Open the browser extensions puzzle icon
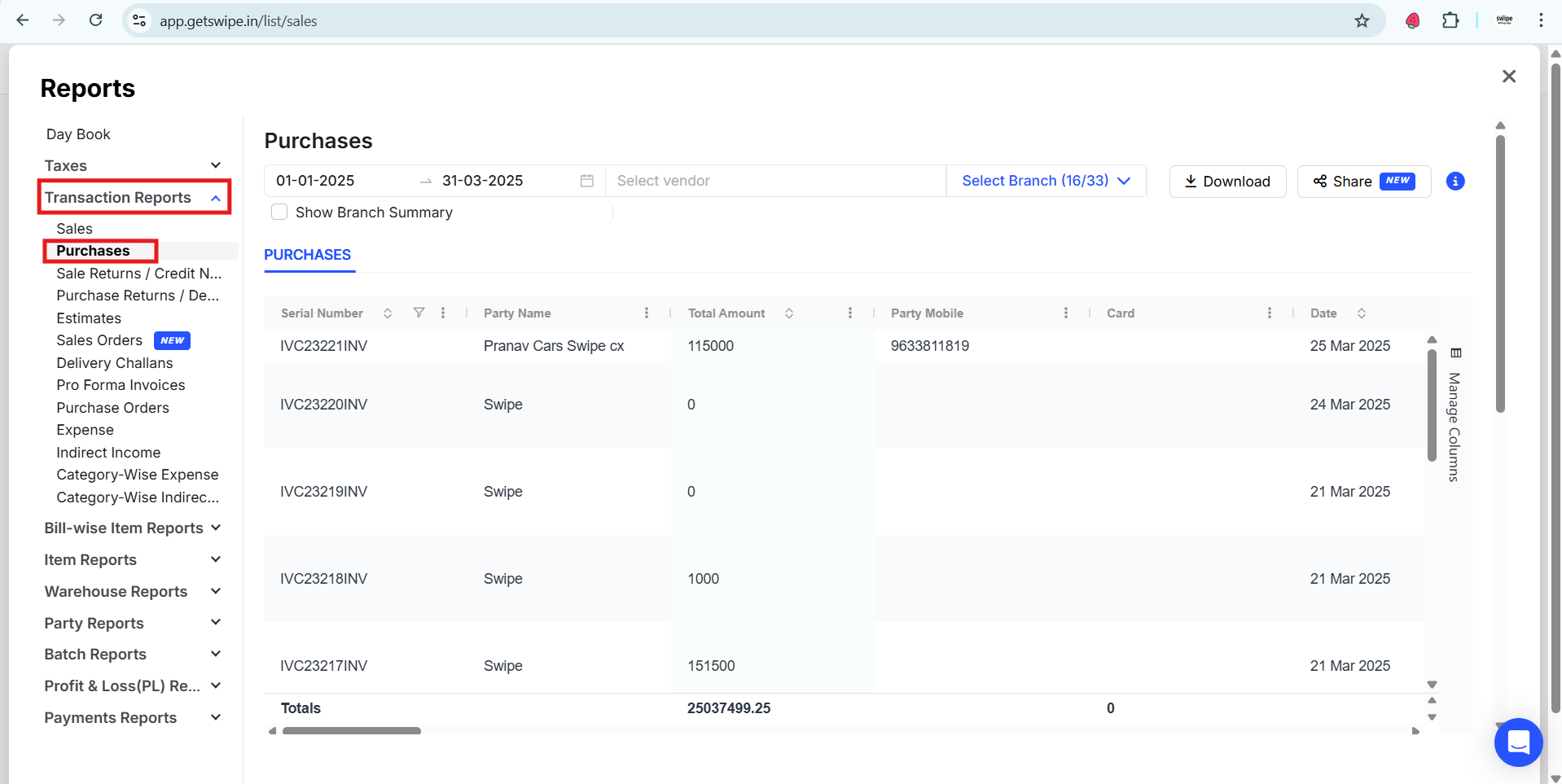 (x=1450, y=20)
